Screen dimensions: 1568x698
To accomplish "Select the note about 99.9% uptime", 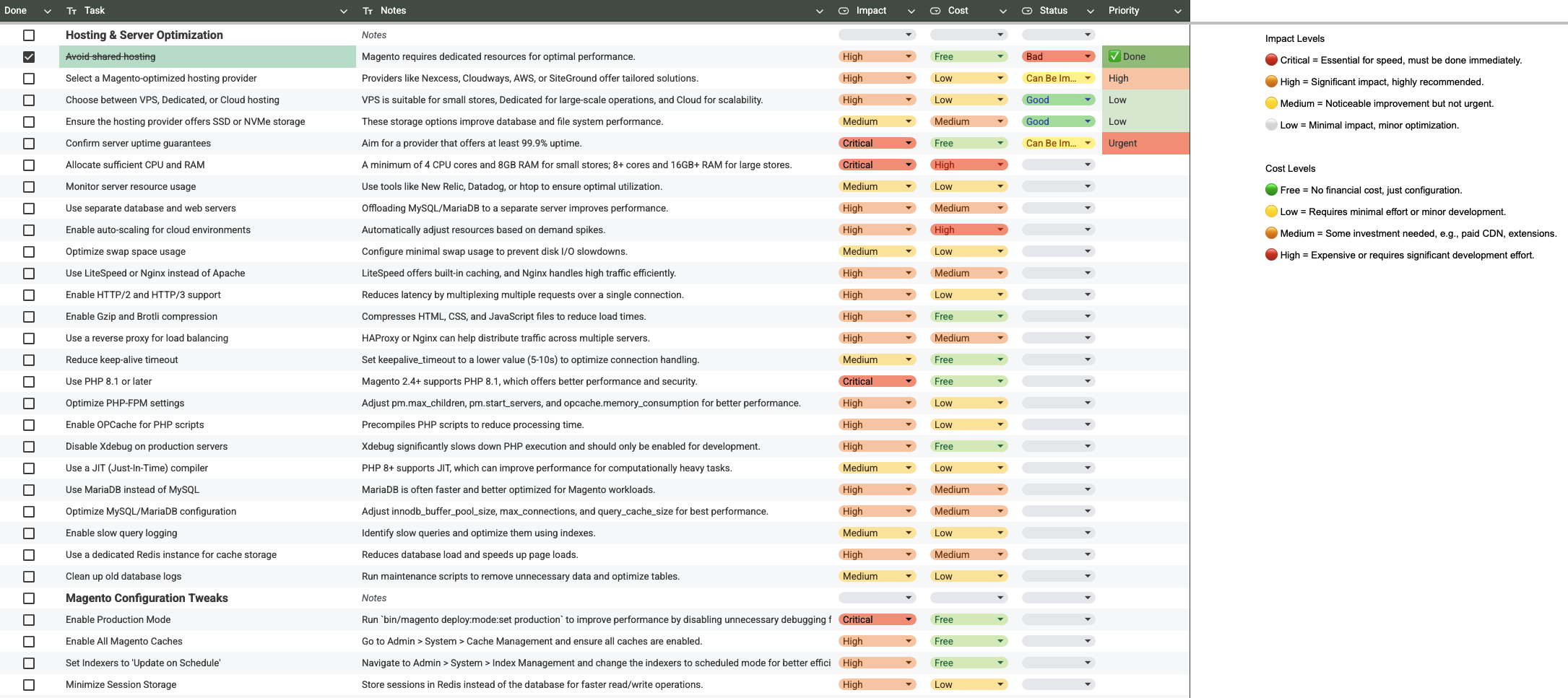I will (472, 143).
